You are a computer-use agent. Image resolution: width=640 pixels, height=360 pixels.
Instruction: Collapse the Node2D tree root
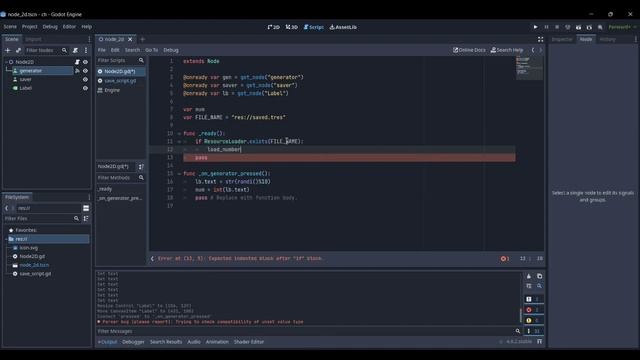(6, 62)
